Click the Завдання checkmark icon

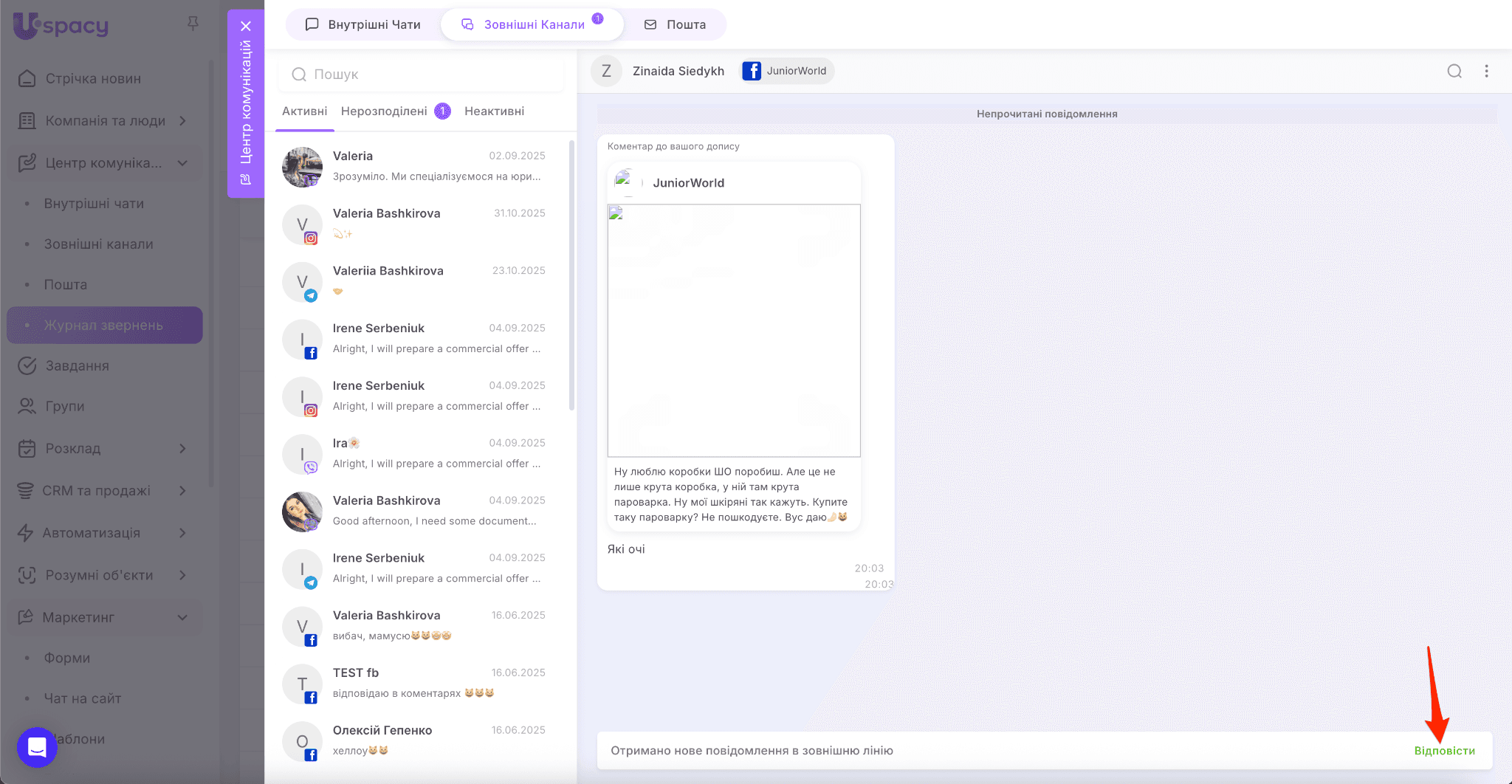click(x=27, y=365)
